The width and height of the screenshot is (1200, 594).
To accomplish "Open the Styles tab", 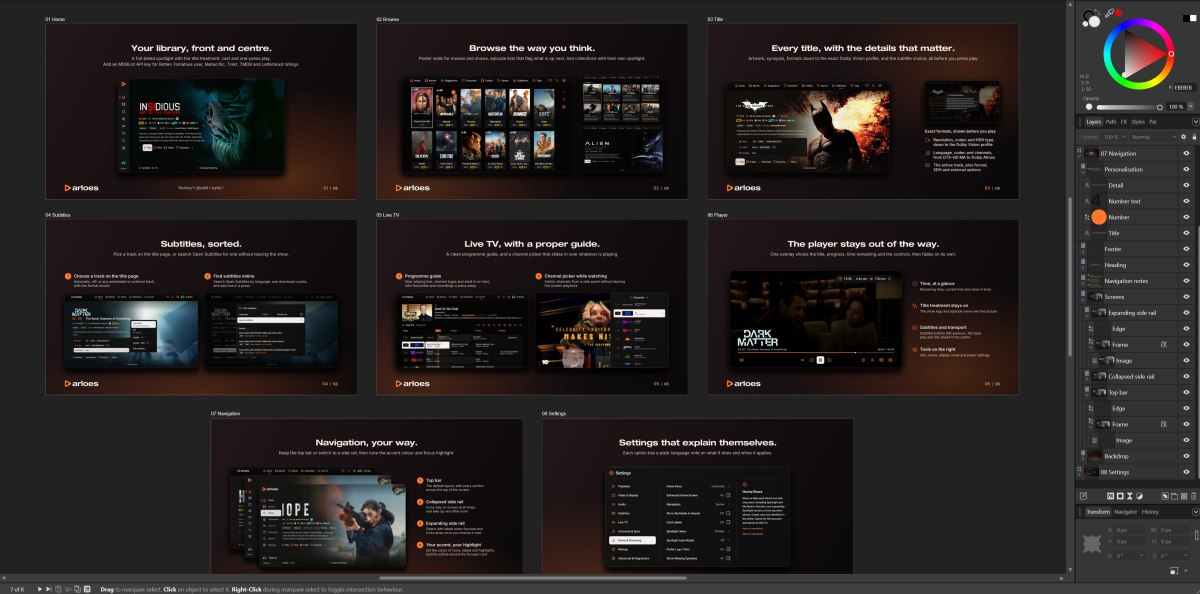I will coord(1138,122).
